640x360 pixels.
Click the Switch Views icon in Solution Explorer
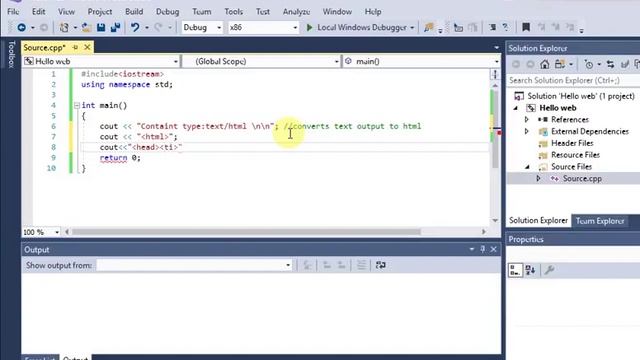(x=560, y=64)
